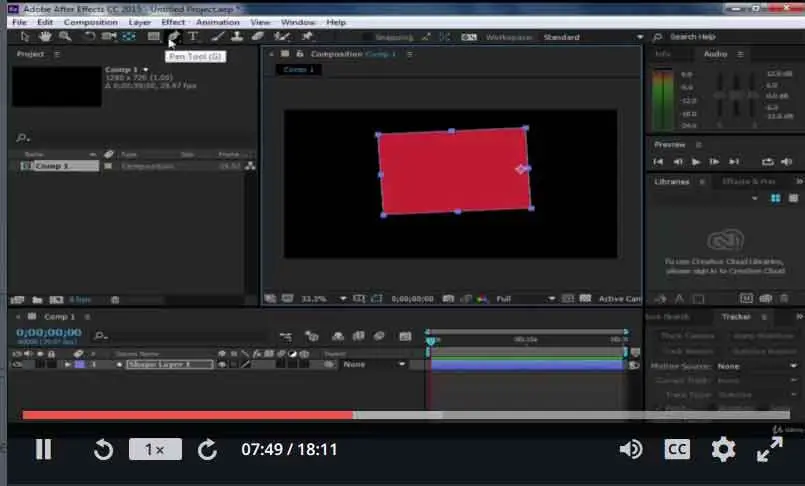The height and width of the screenshot is (486, 805).
Task: Open the Full resolution dropdown
Action: point(526,299)
